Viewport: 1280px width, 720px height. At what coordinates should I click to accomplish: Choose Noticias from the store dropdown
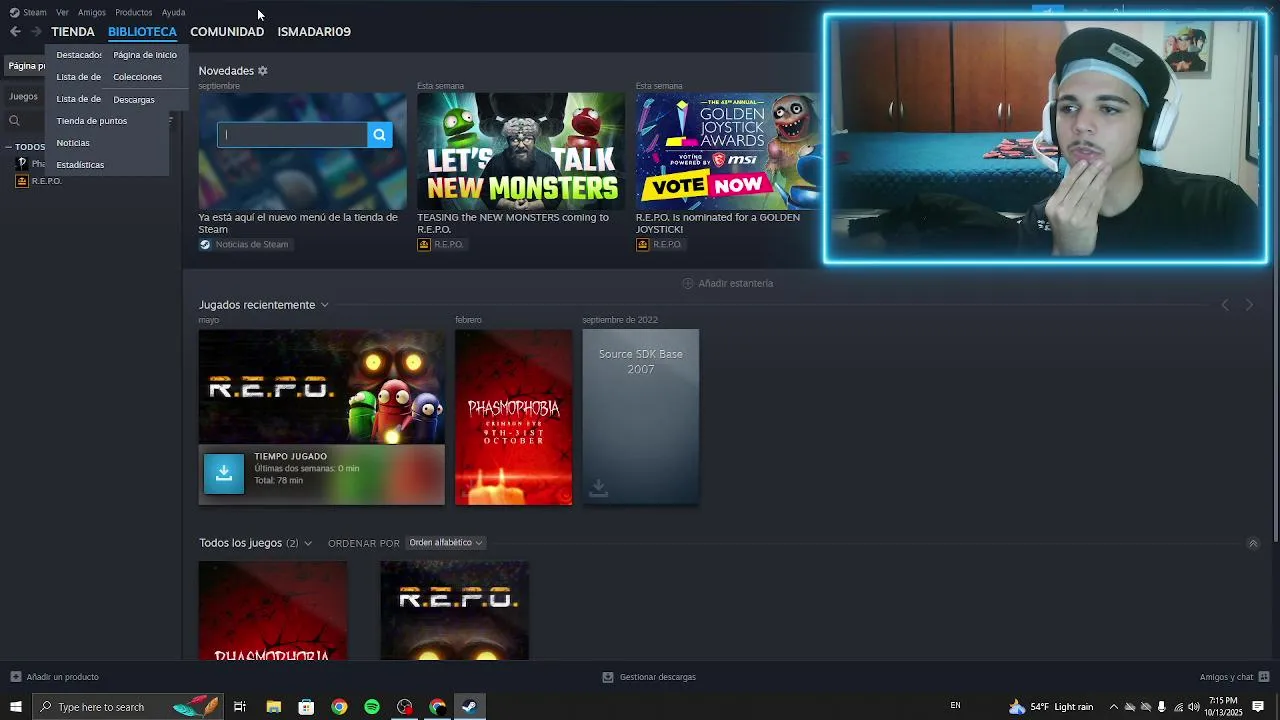[x=73, y=143]
